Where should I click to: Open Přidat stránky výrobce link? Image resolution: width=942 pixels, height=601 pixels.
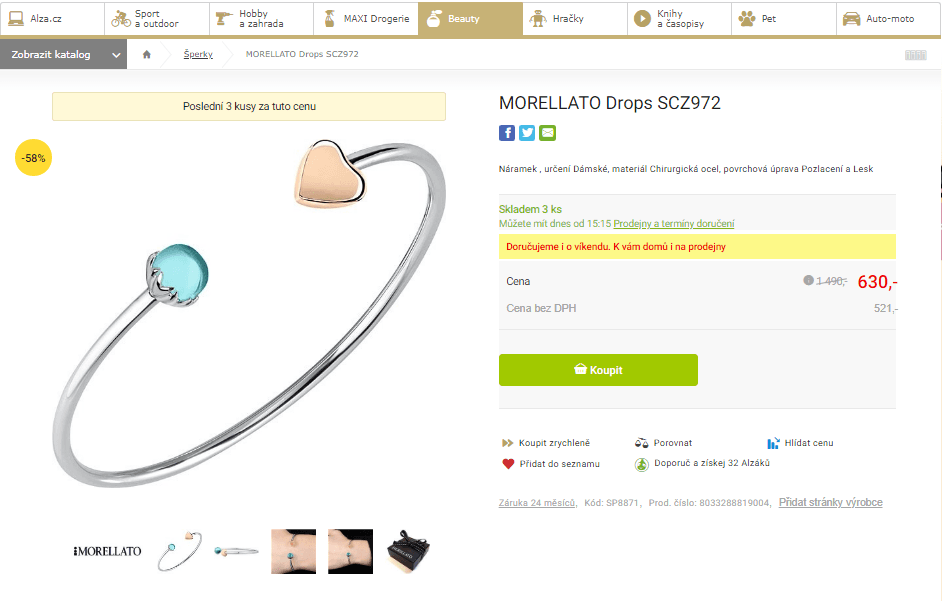point(832,502)
